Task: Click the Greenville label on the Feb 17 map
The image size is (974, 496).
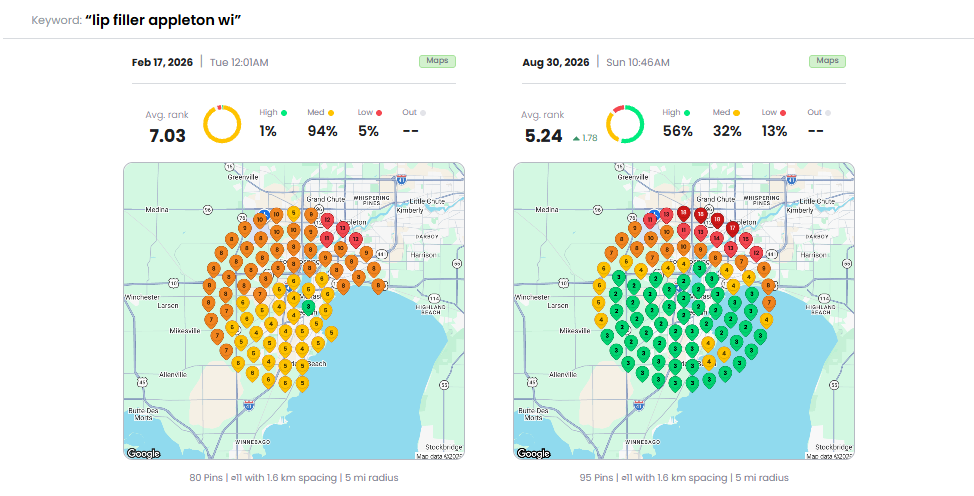Action: 243,177
